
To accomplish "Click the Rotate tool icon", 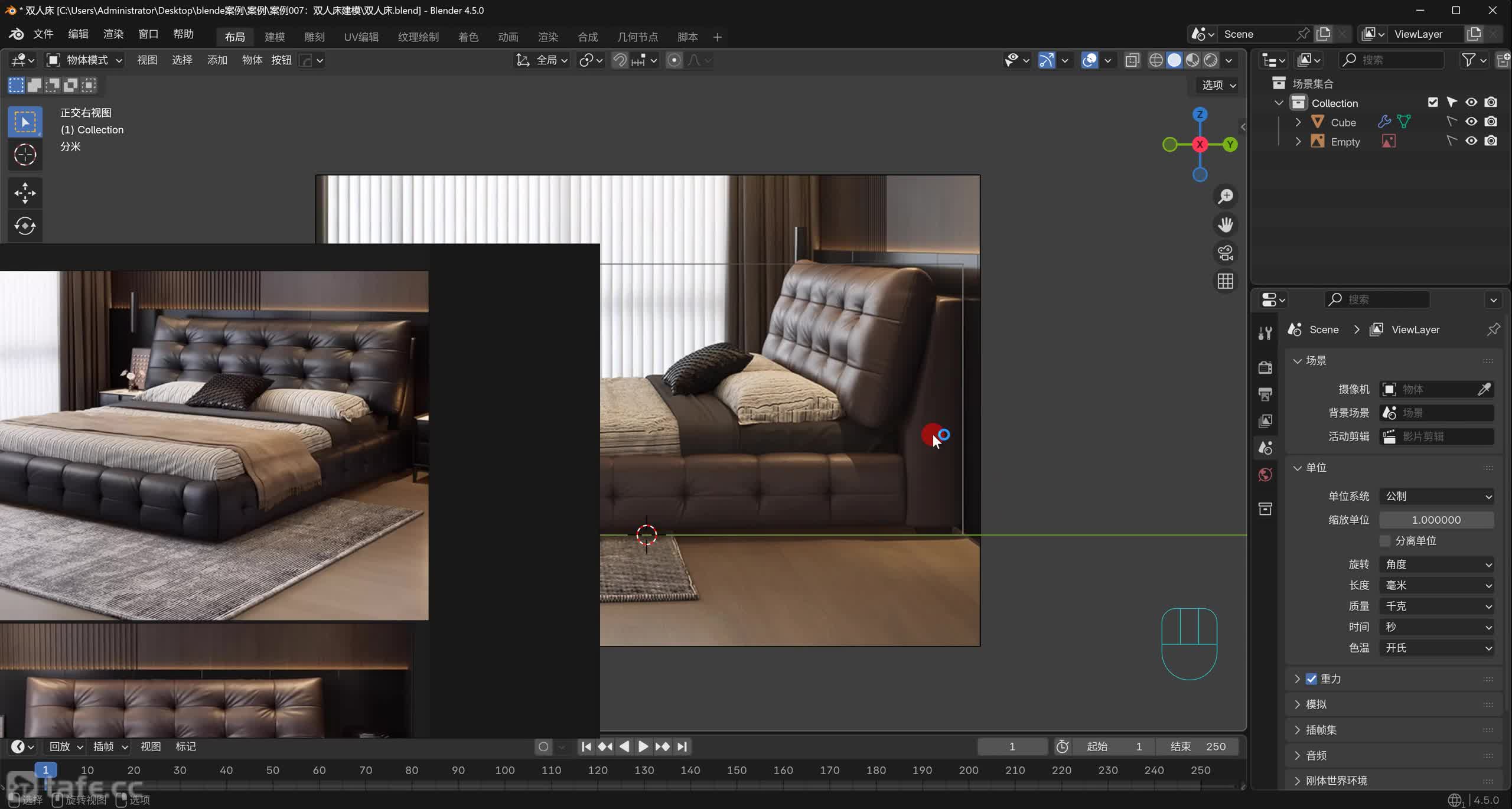I will [25, 226].
